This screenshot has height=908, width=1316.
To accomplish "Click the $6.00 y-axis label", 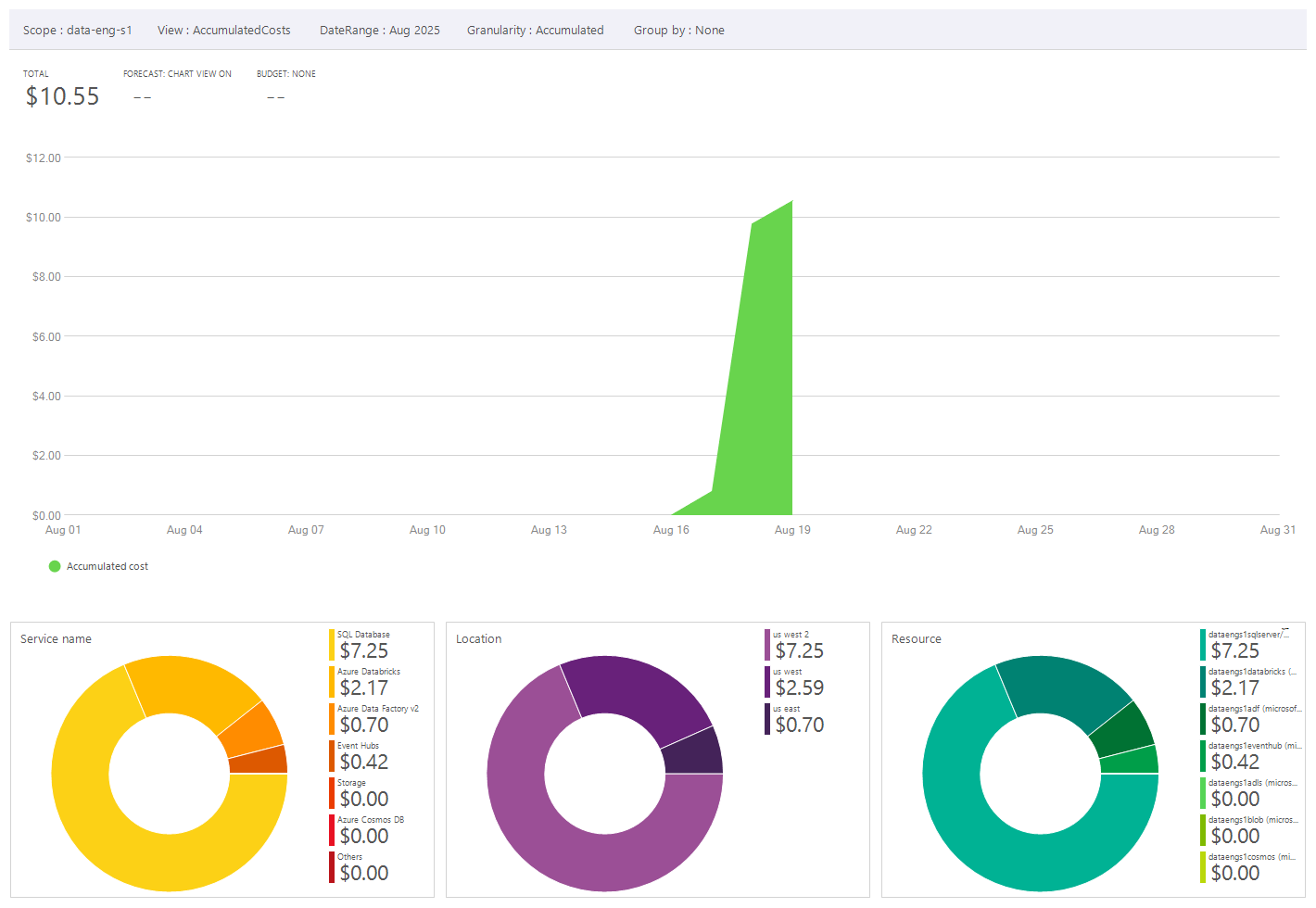I will (46, 337).
